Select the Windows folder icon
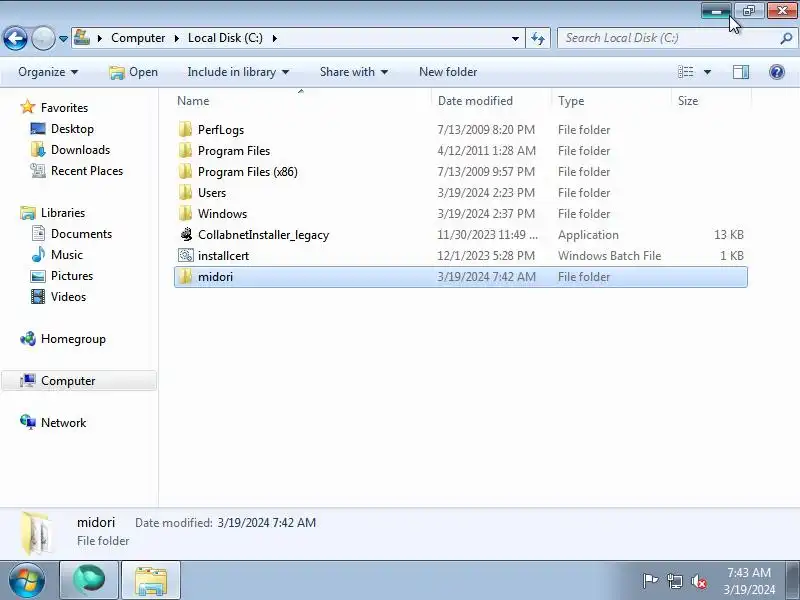This screenshot has height=600, width=800. point(186,213)
